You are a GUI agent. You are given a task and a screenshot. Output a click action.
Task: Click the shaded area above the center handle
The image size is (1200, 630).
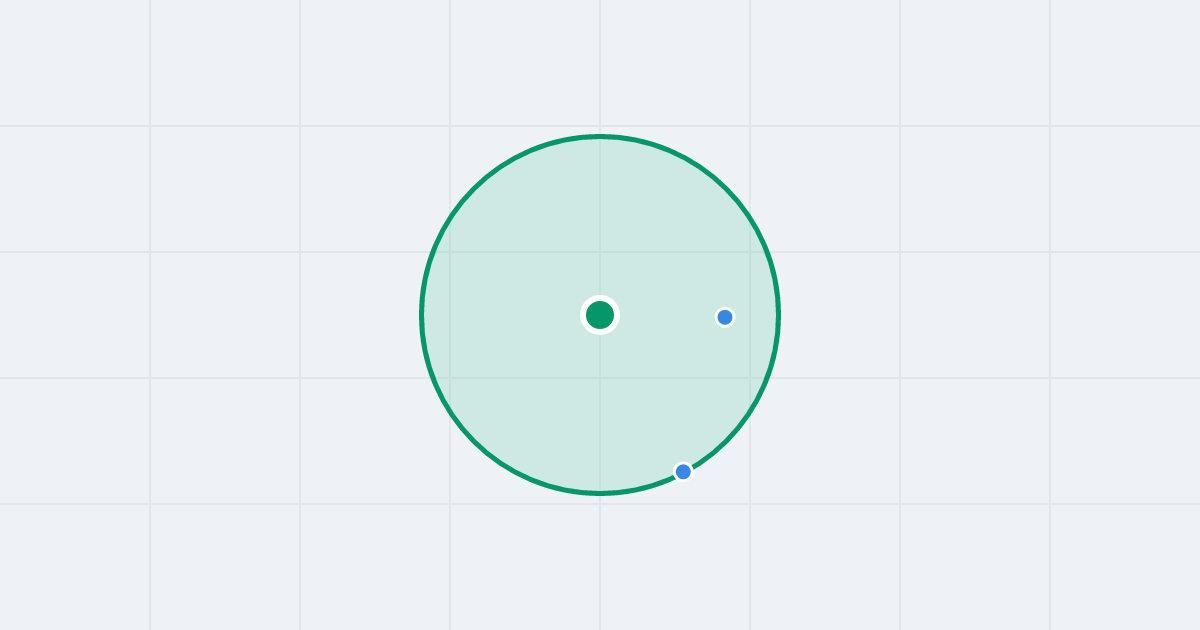click(600, 220)
